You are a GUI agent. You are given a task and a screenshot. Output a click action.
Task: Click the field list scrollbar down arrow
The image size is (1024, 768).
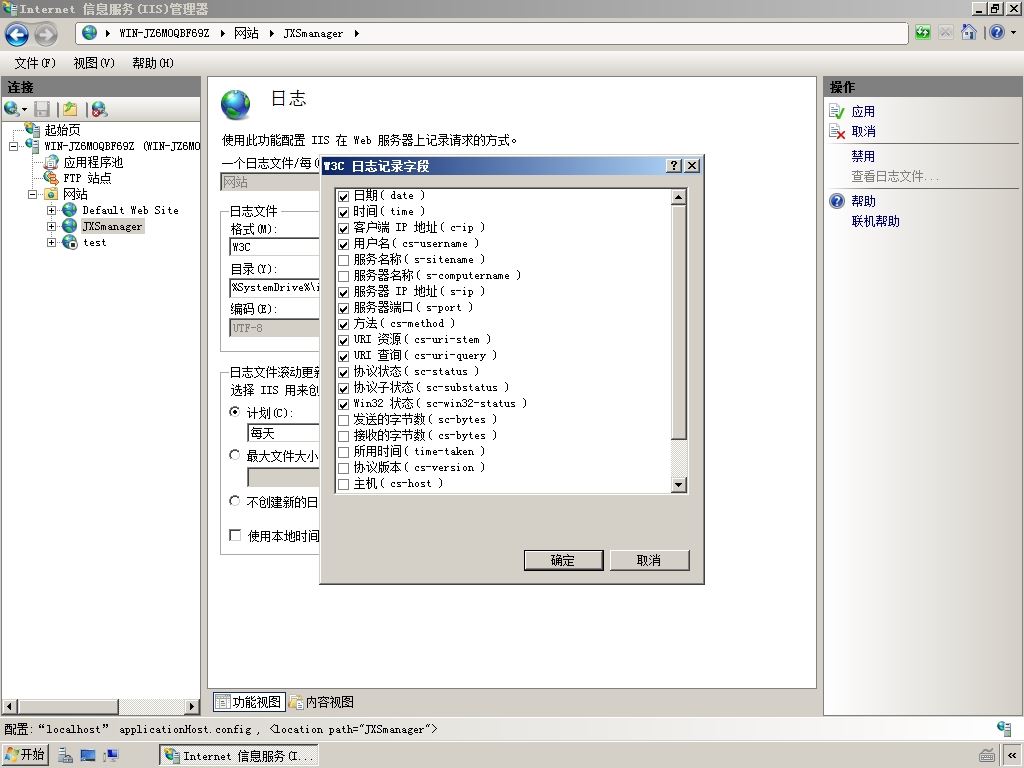pyautogui.click(x=679, y=485)
